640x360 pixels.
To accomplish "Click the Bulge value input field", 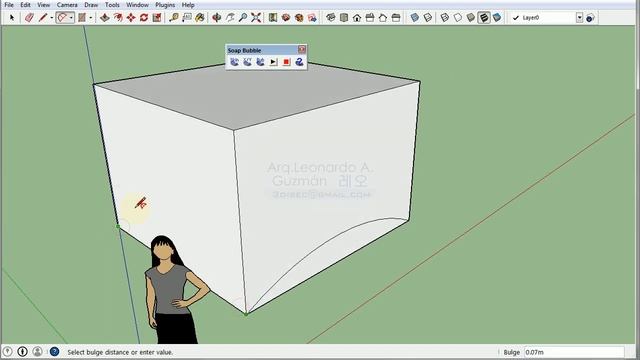I will (574, 352).
